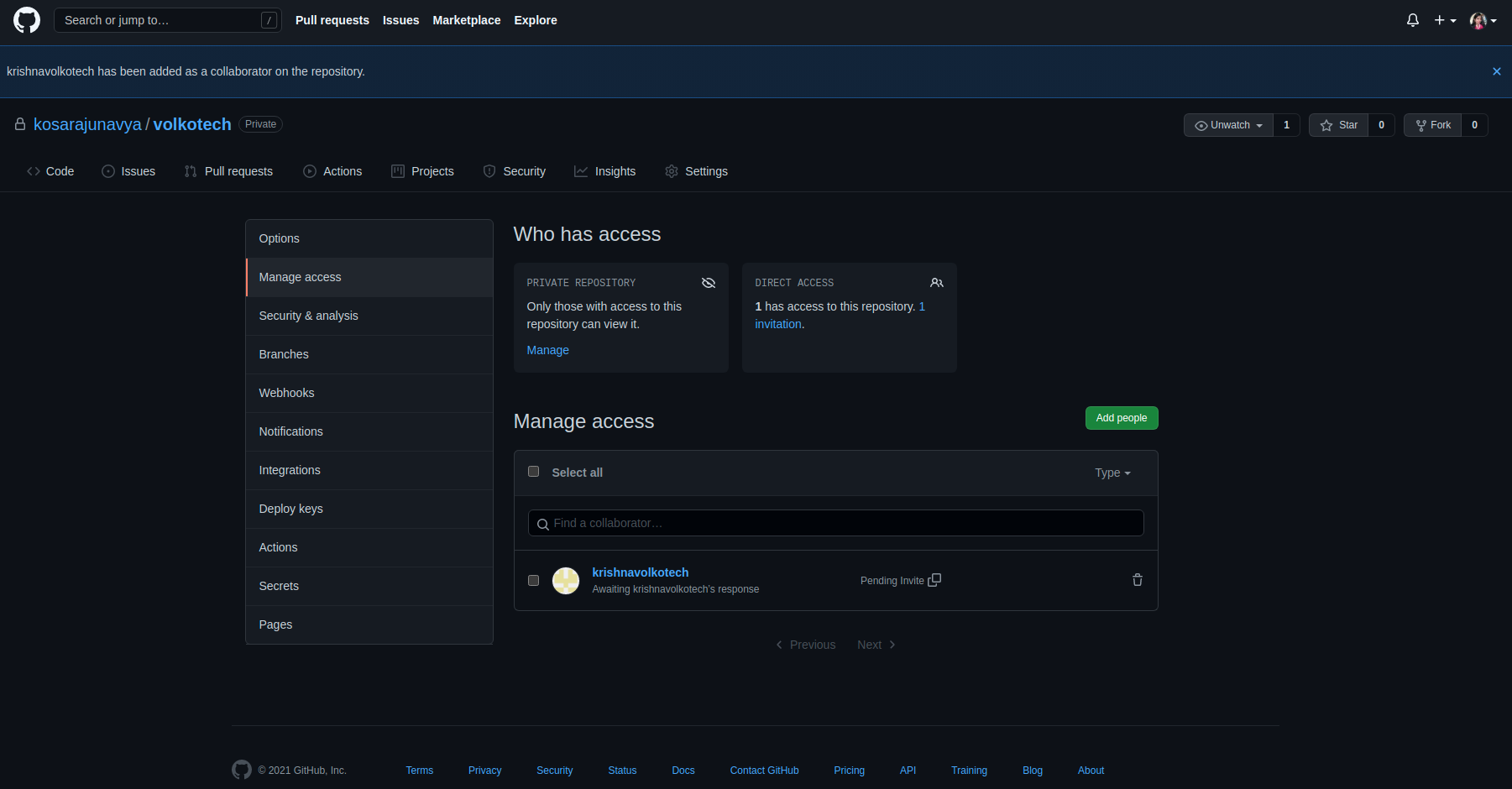1512x789 pixels.
Task: Switch to the Settings tab
Action: 696,171
